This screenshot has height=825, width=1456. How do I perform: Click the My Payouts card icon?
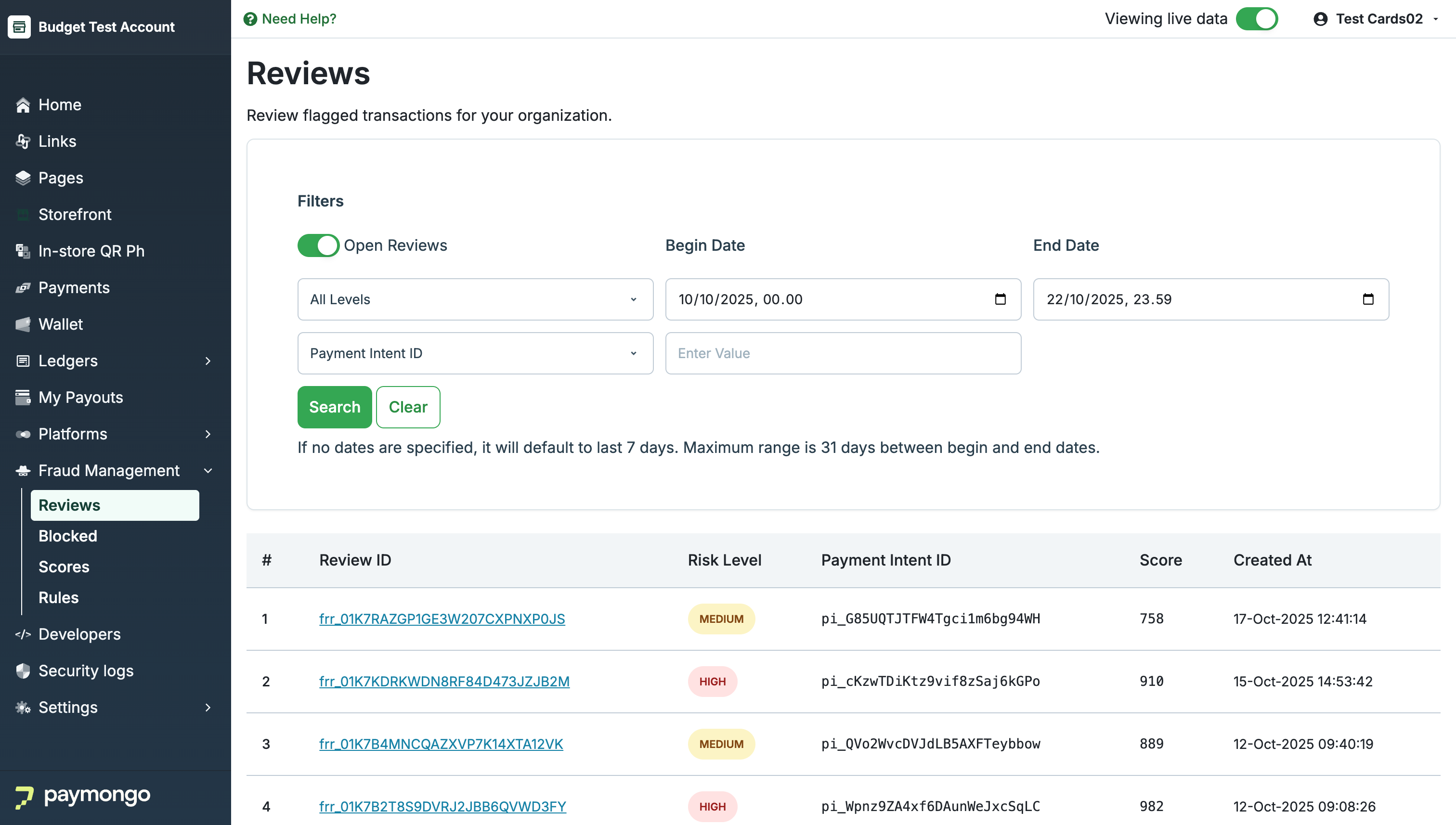pyautogui.click(x=23, y=397)
